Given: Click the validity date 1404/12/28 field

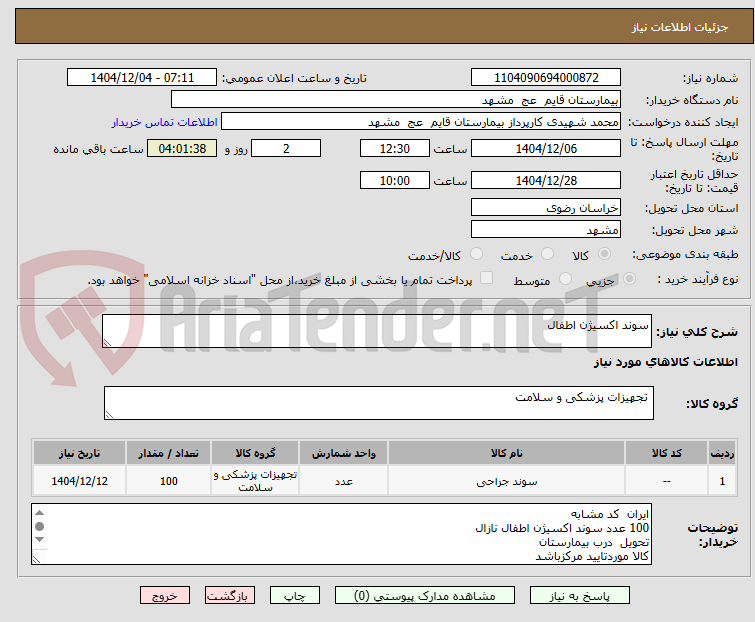Looking at the screenshot, I should 546,181.
